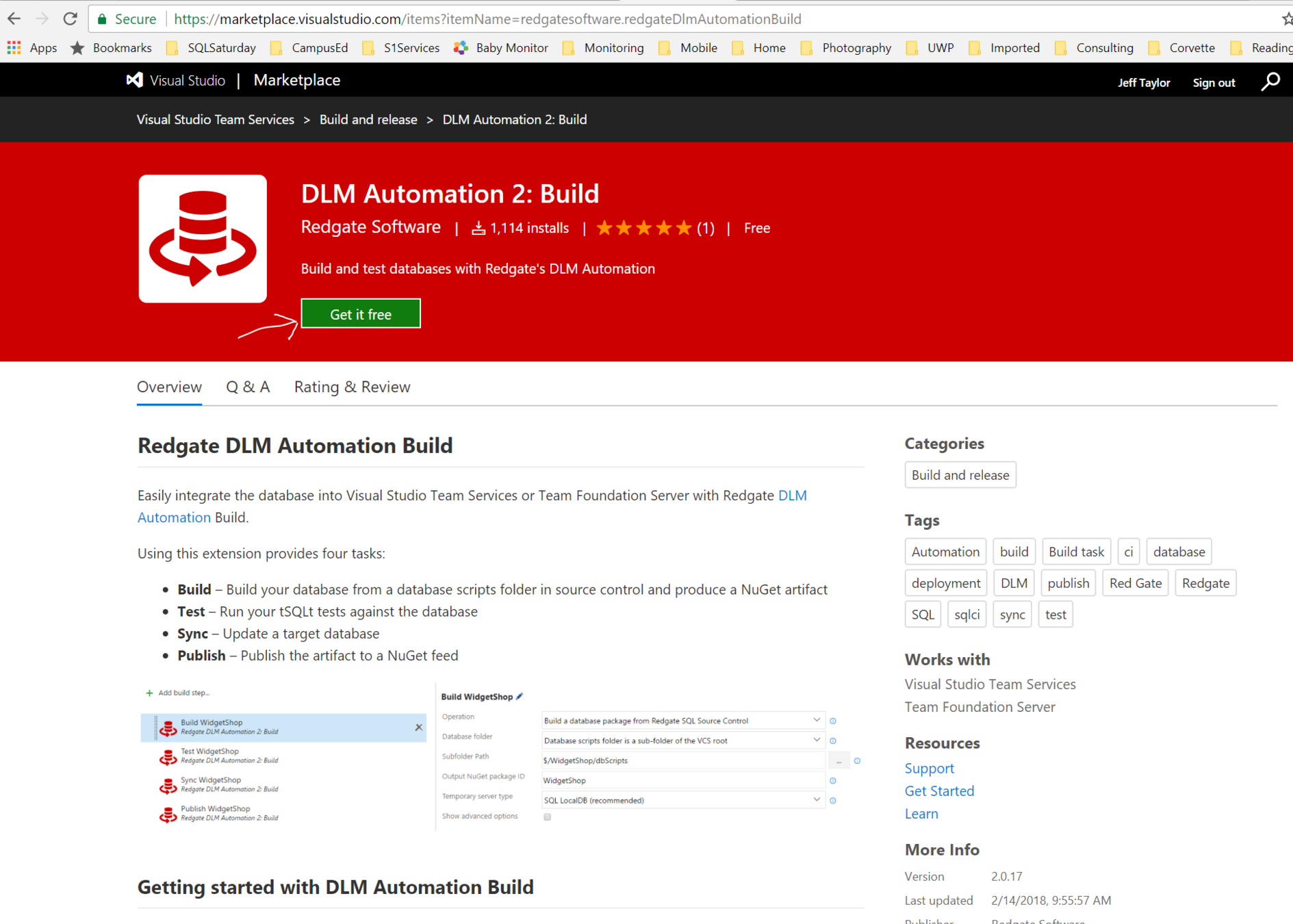Click the Get it free button

[x=361, y=313]
